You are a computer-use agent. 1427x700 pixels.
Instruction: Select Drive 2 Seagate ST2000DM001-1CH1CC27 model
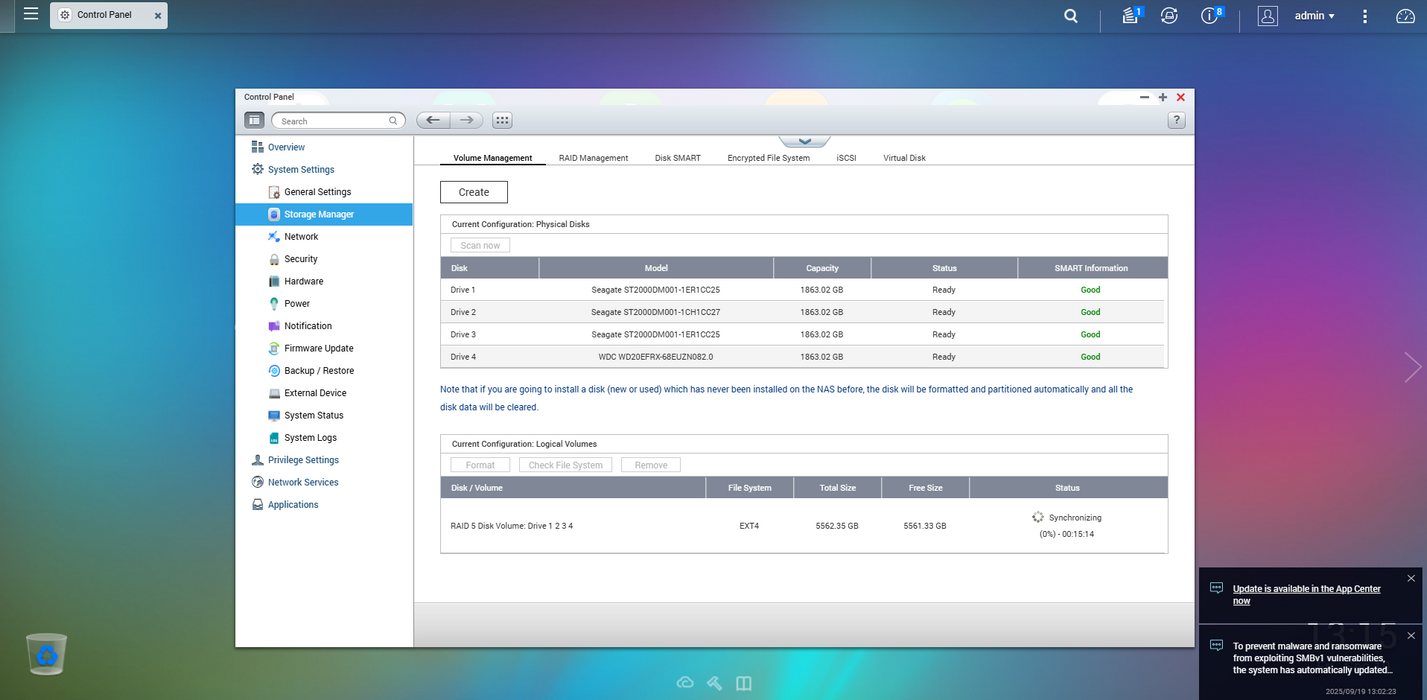(x=656, y=312)
